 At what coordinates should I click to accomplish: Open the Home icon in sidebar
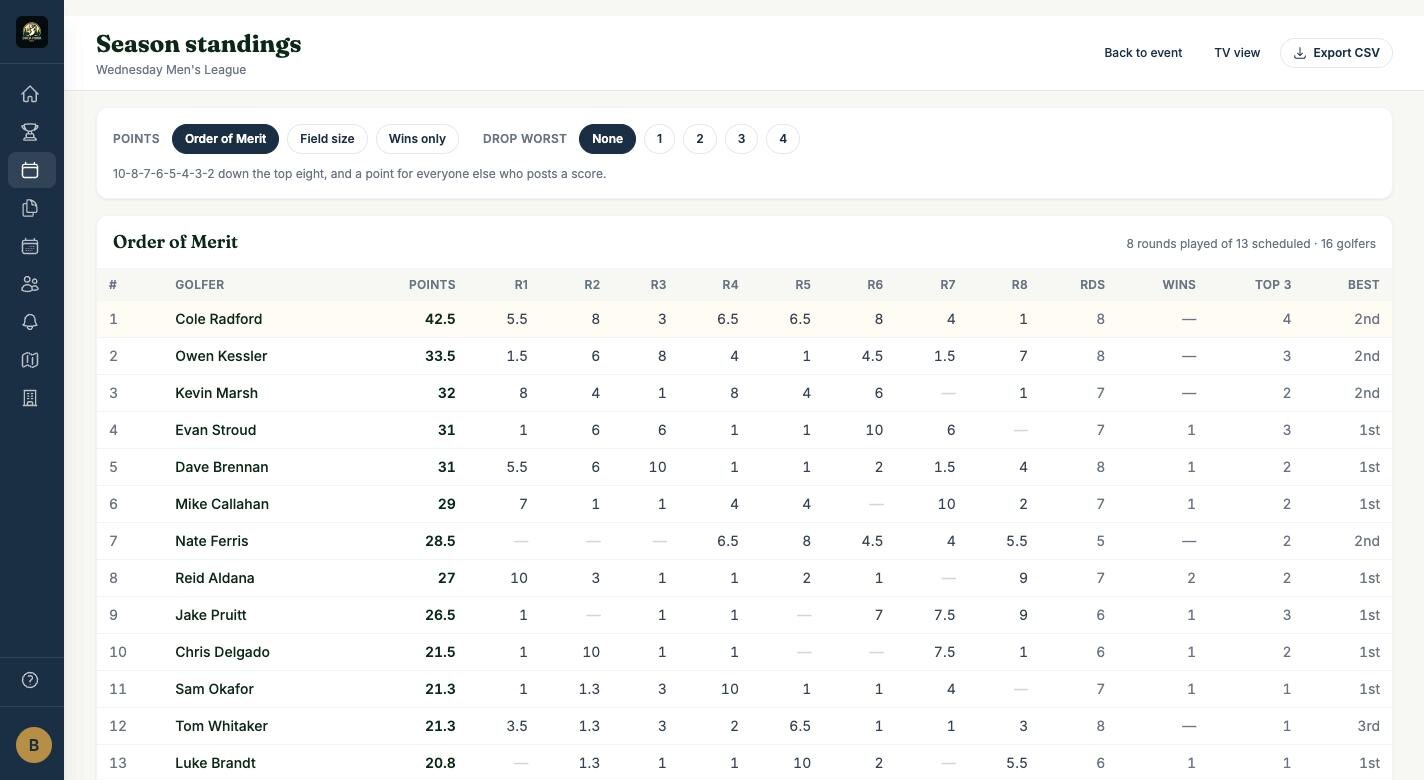tap(30, 94)
